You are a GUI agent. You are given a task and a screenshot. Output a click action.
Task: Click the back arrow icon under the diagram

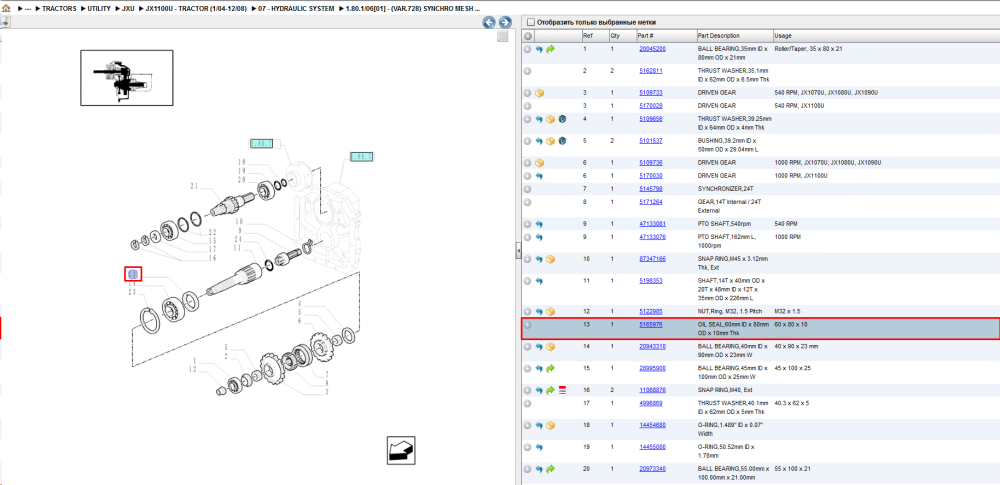(401, 450)
